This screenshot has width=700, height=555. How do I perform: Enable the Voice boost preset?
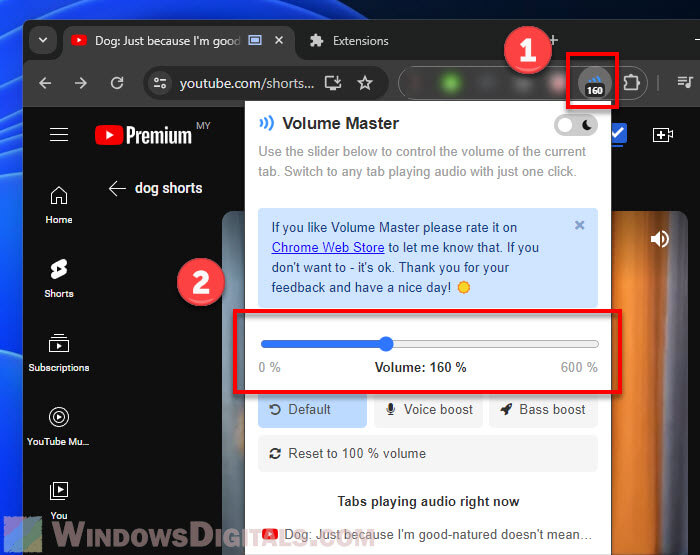[429, 409]
